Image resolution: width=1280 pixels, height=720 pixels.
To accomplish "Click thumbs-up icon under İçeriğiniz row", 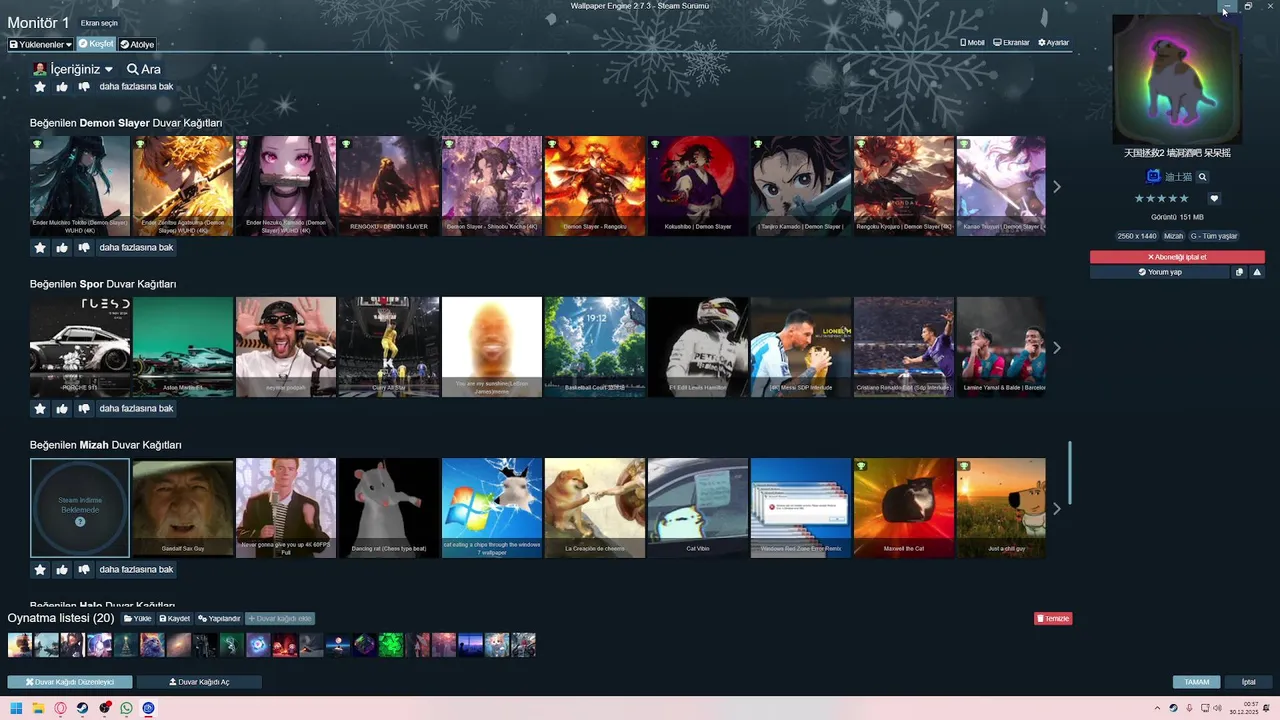I will click(x=62, y=87).
